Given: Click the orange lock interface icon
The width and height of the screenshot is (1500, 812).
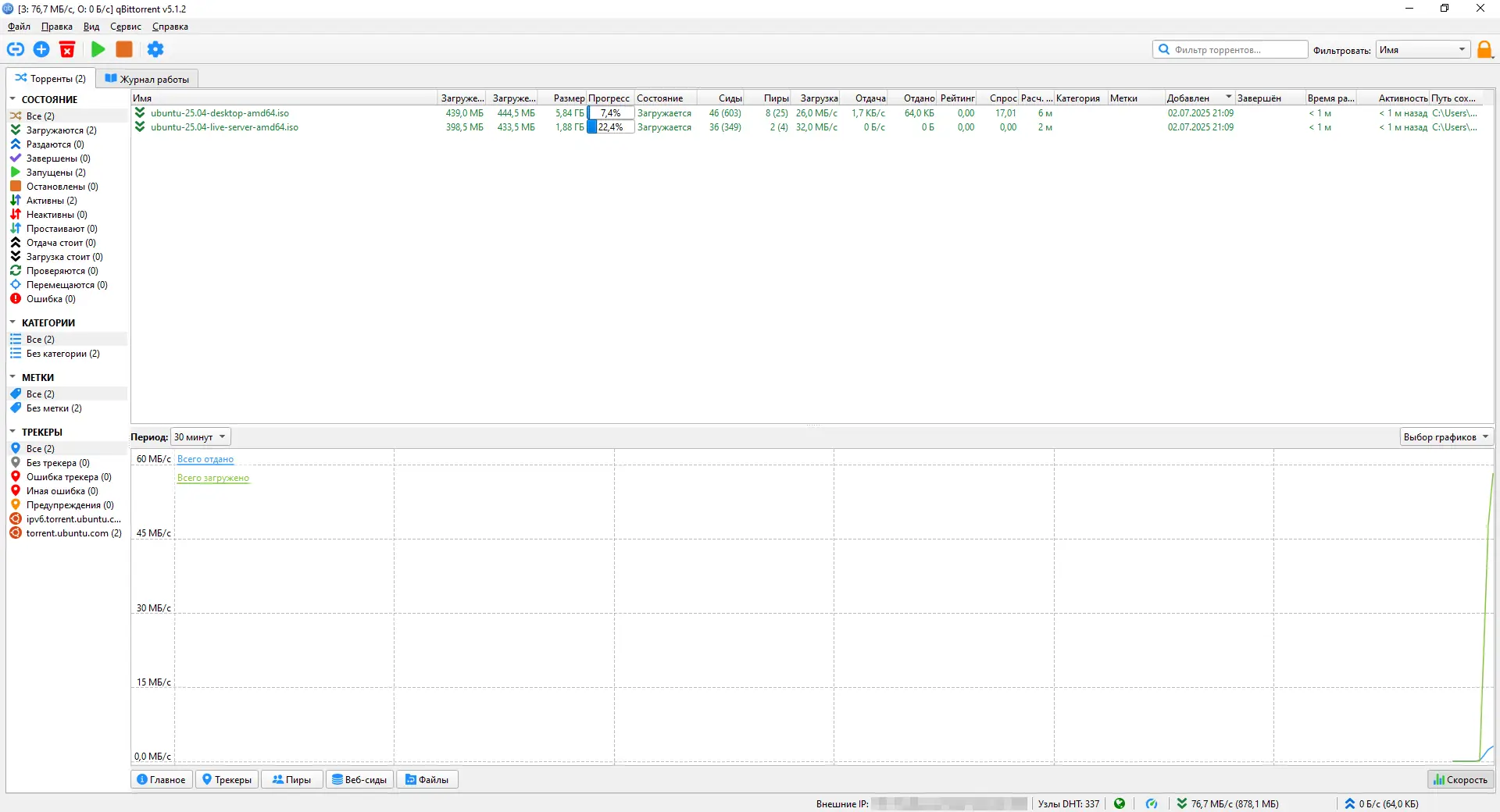Looking at the screenshot, I should [1484, 50].
